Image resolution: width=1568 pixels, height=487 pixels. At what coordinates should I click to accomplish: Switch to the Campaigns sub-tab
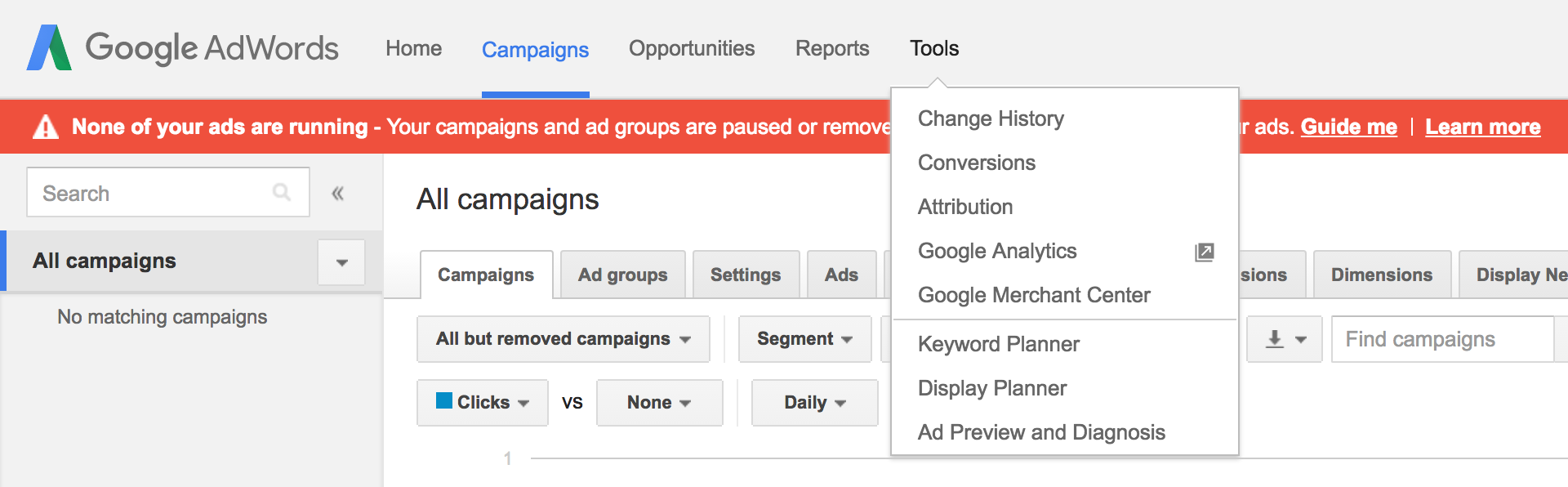(486, 275)
